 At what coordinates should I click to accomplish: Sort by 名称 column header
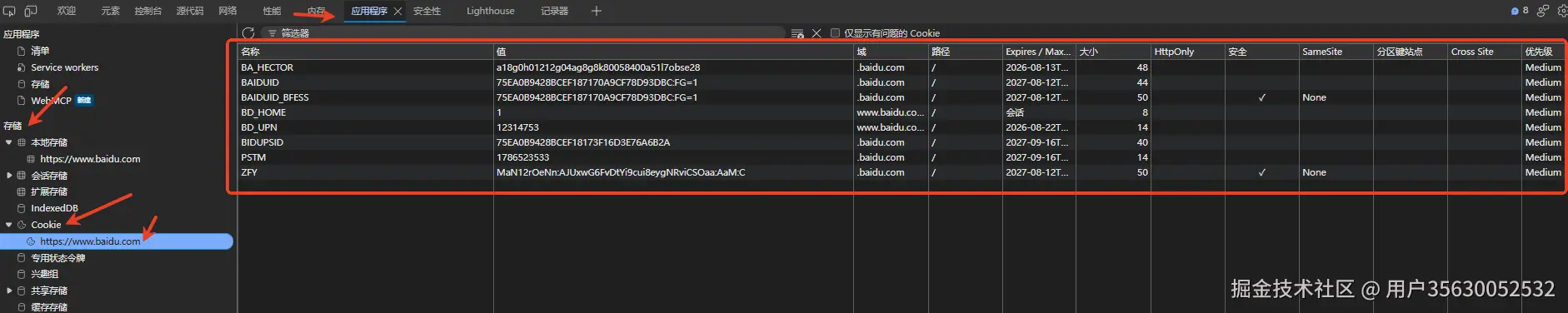point(366,52)
